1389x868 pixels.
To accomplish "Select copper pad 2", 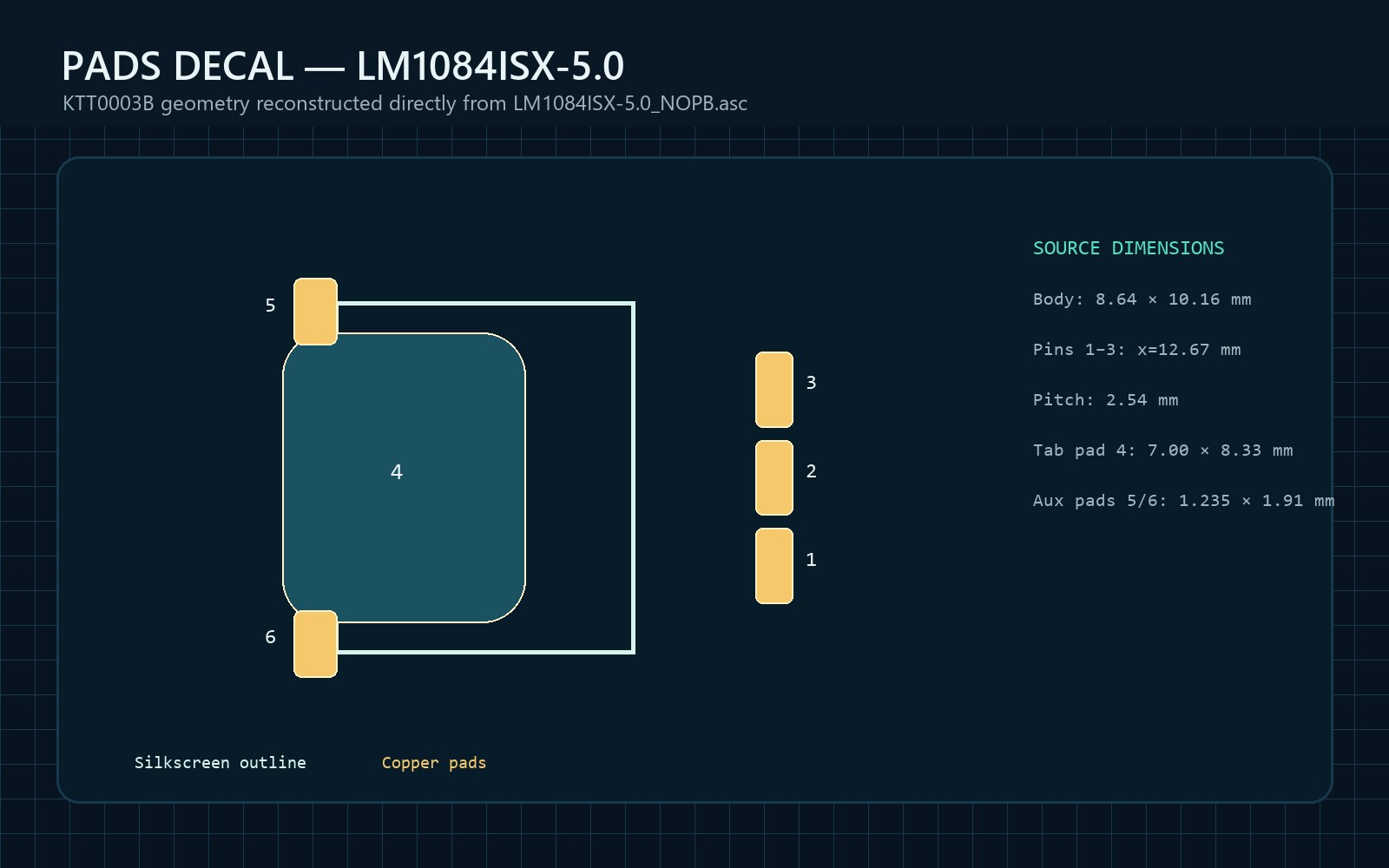I will 774,477.
